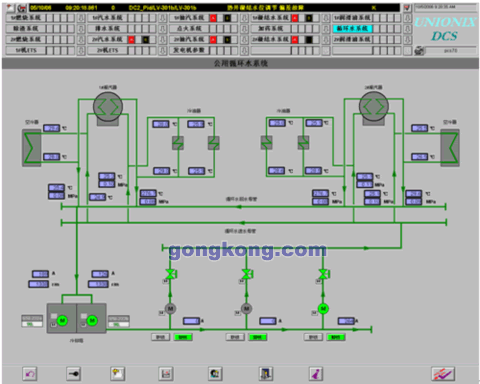480x384 pixels.
Task: Click the purple cone icon in bottom toolbar
Action: pyautogui.click(x=316, y=374)
